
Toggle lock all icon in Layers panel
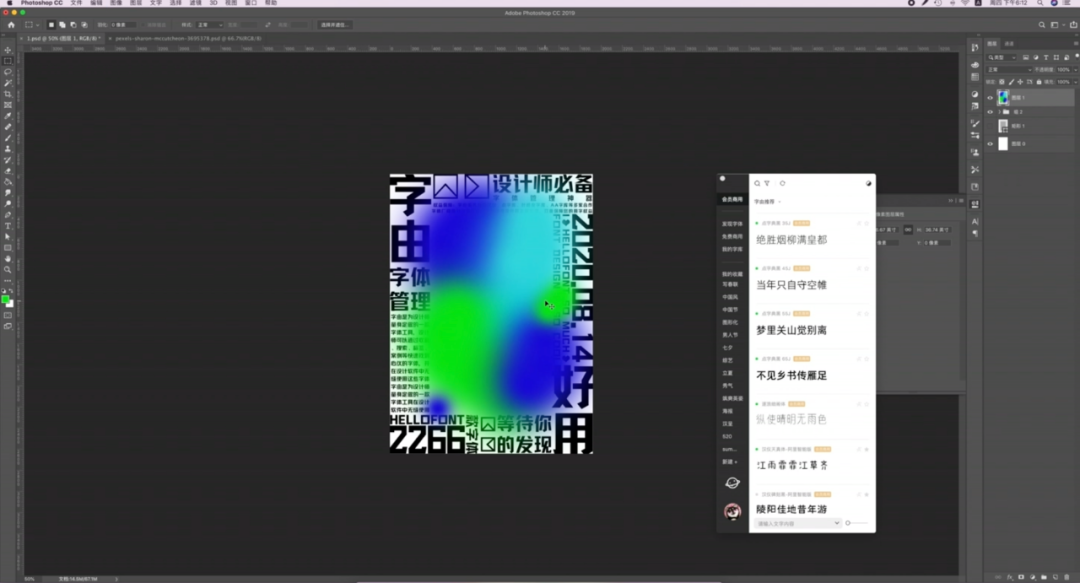(x=1039, y=82)
